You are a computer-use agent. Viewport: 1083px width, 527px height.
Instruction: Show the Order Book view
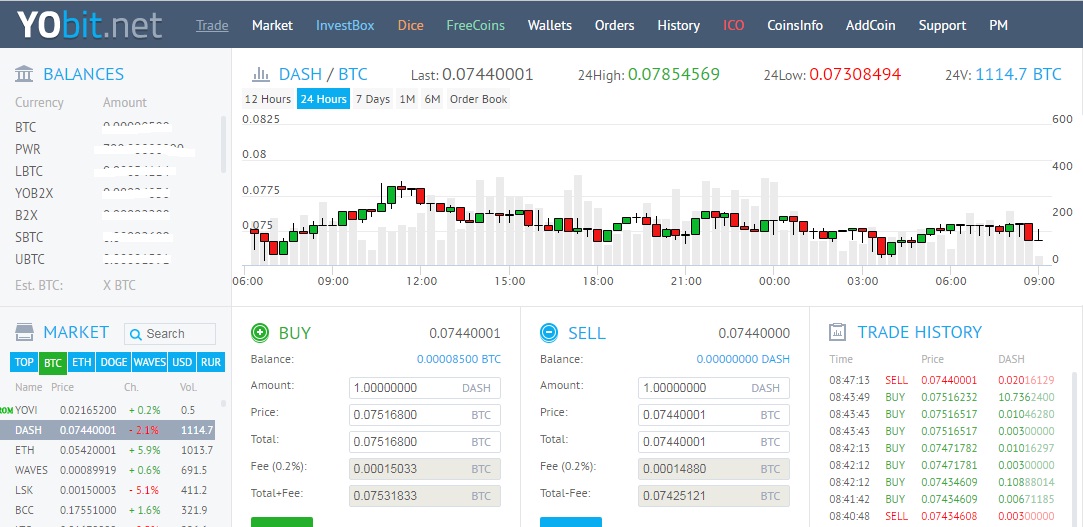tap(479, 99)
